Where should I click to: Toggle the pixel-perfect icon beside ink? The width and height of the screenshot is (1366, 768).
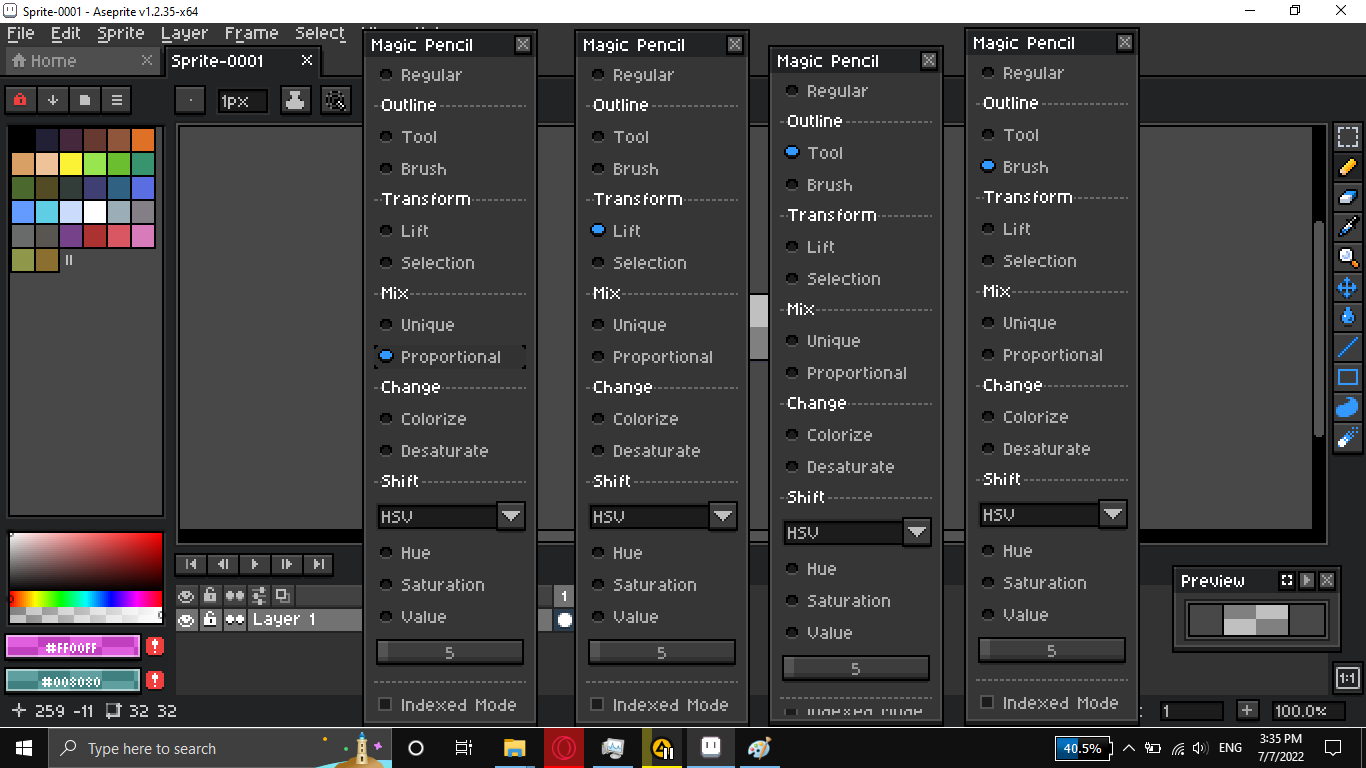click(336, 100)
